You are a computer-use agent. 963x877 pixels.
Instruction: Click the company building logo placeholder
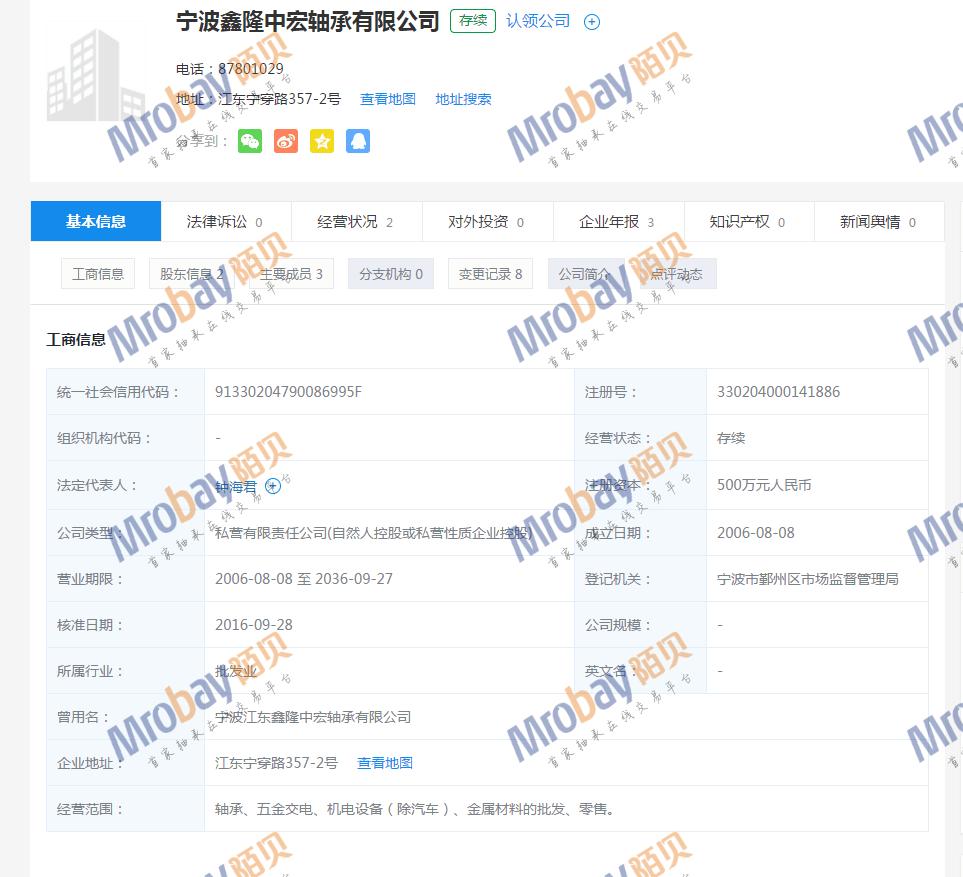(x=95, y=75)
